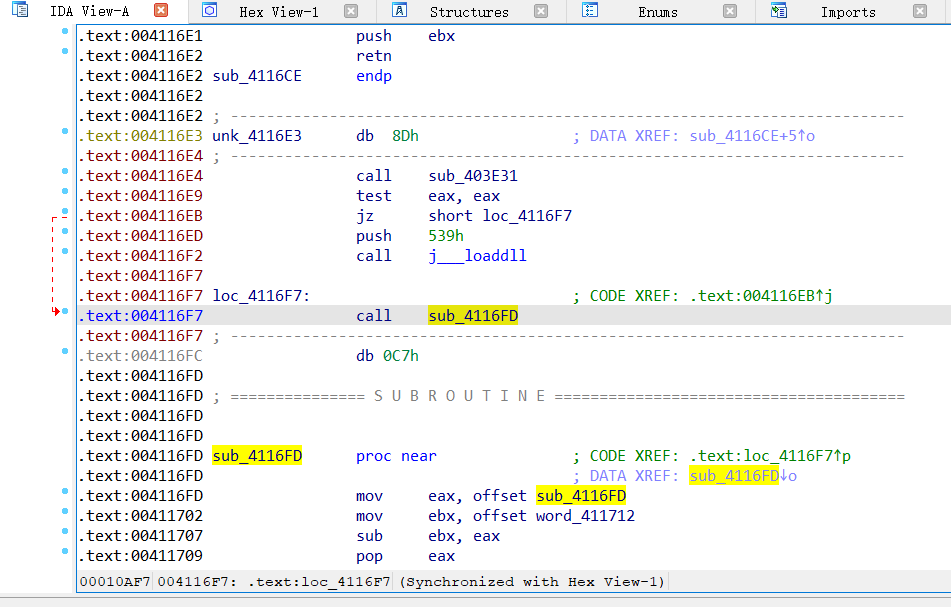
Task: Click DATA XREF sub_4116FD↓o reference
Action: 743,476
